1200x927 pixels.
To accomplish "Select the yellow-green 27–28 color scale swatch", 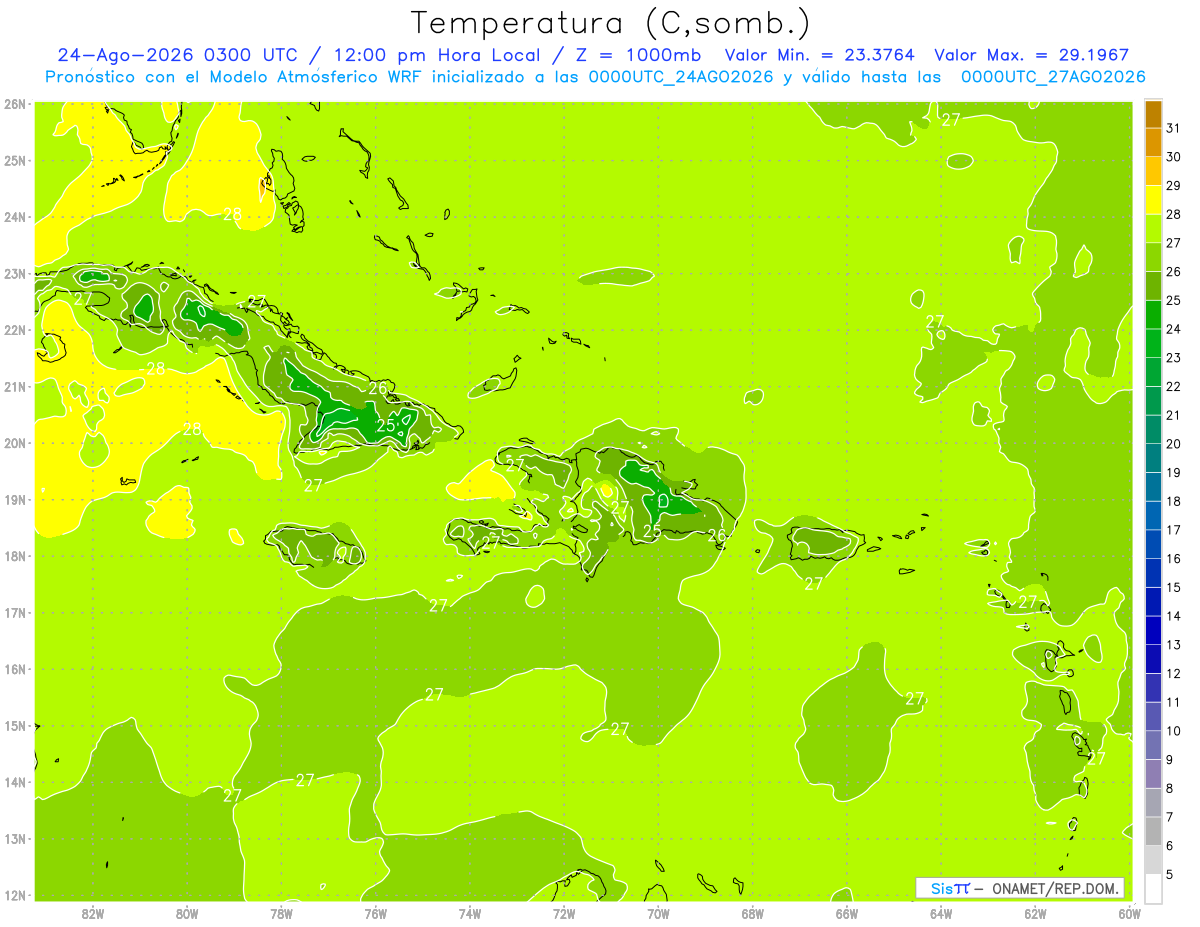I will point(1153,229).
